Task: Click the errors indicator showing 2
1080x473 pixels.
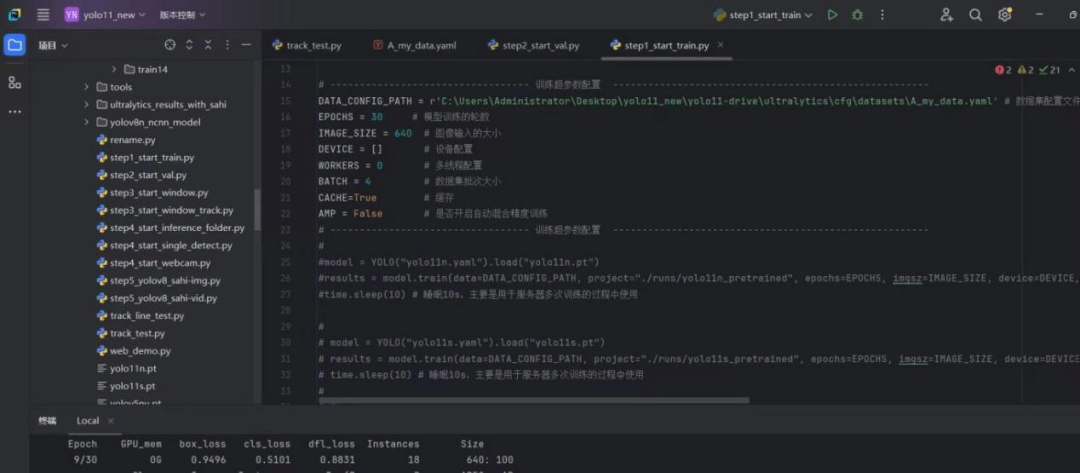Action: tap(1003, 70)
